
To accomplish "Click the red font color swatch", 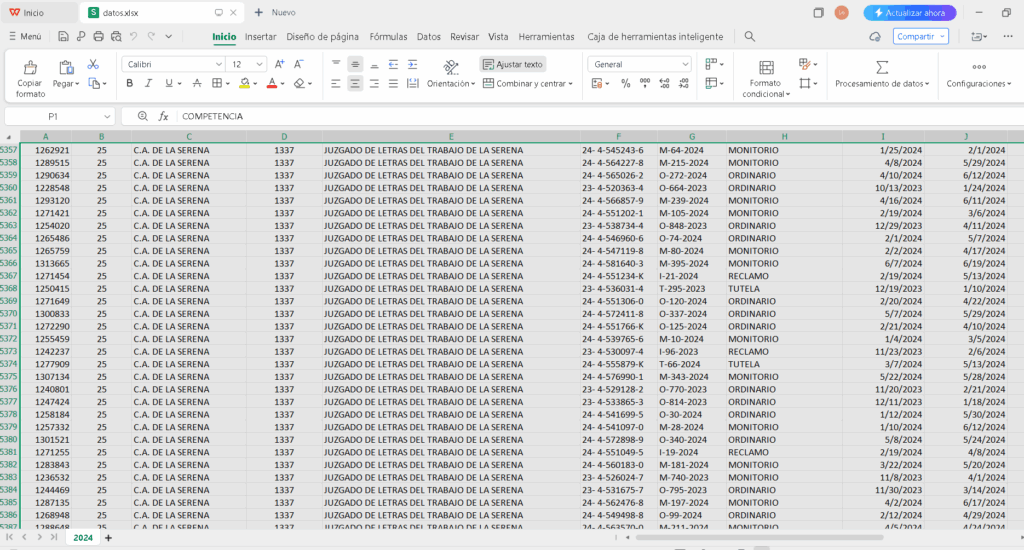I will [271, 84].
